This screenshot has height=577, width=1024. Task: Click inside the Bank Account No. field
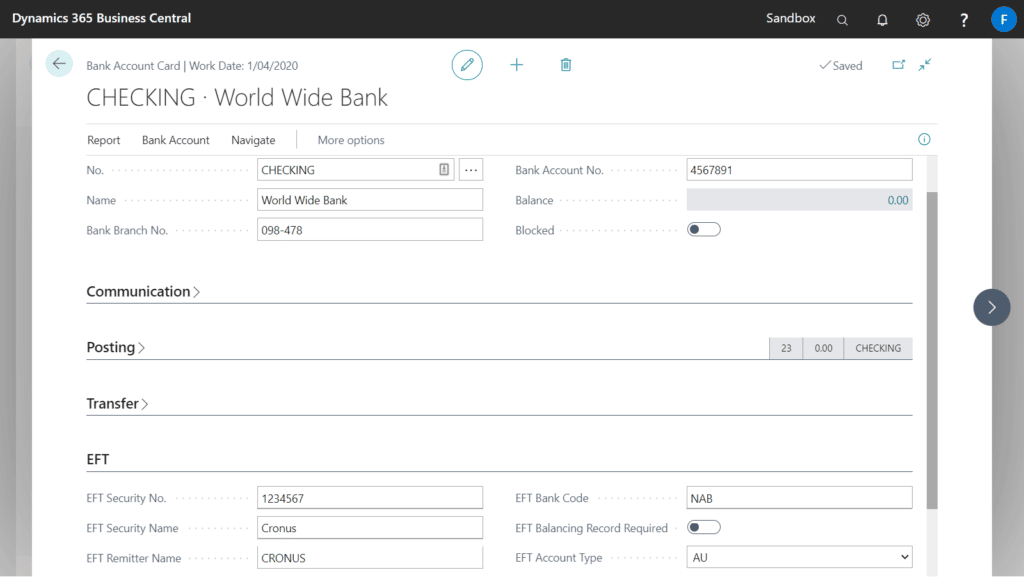[x=798, y=169]
